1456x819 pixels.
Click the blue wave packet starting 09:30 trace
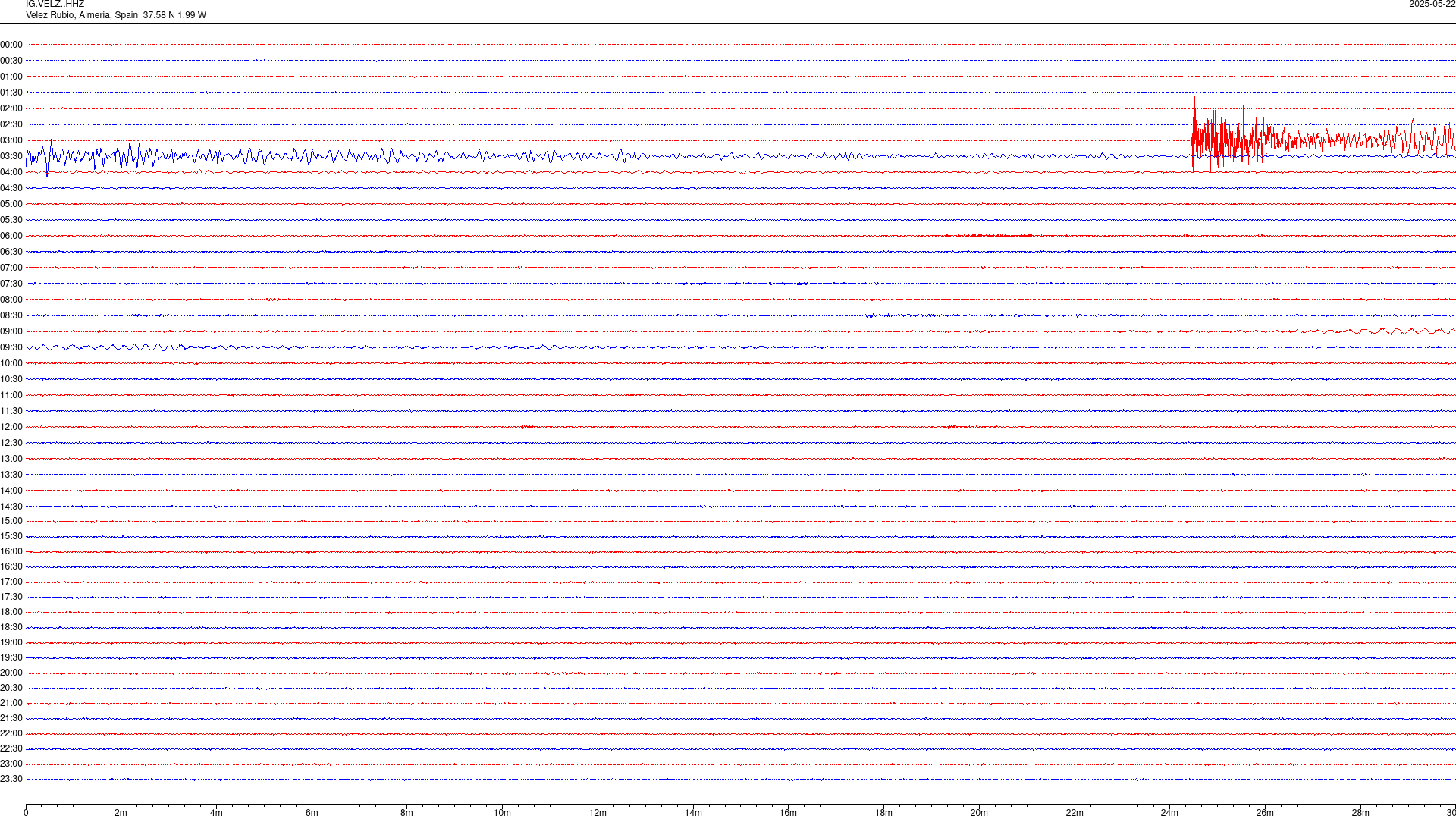106,347
